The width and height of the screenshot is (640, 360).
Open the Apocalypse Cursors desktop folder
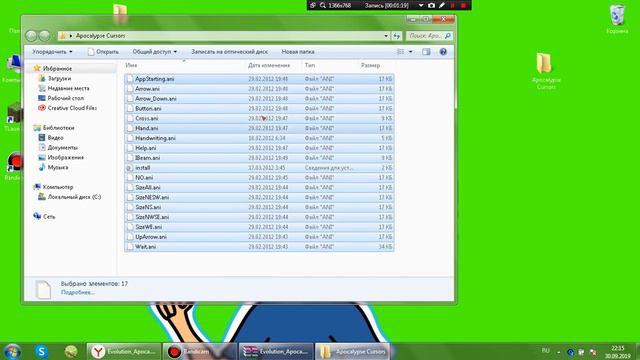point(546,71)
